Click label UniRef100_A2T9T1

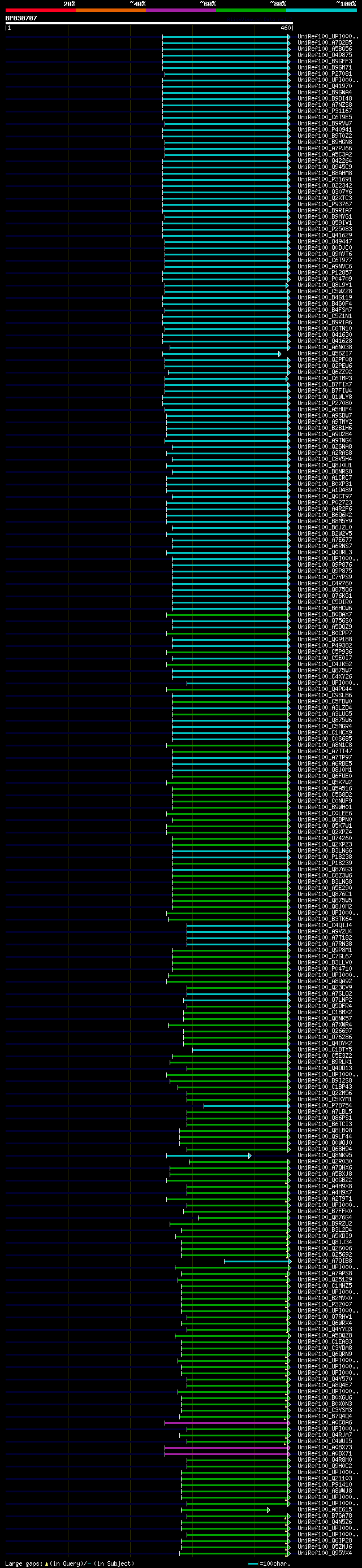(x=324, y=1198)
